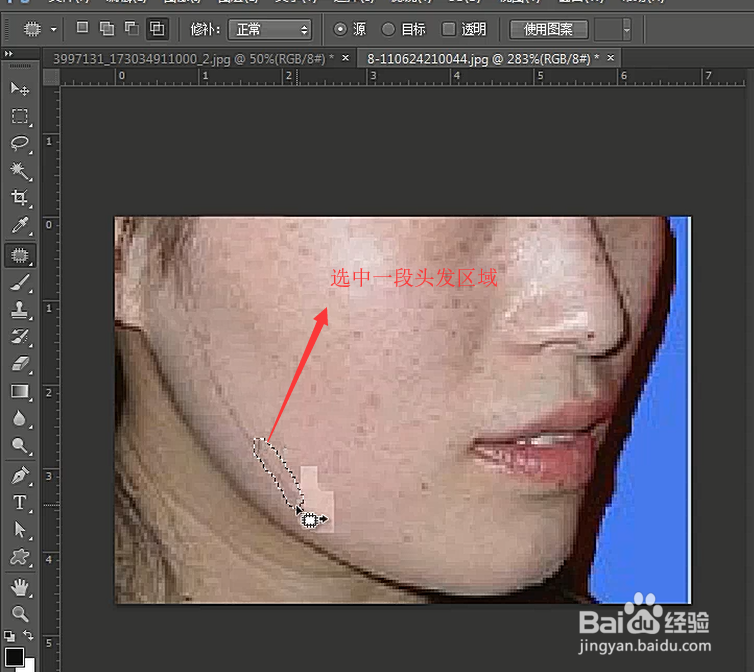This screenshot has width=754, height=672.
Task: Reset to default foreground and background colors
Action: (x=9, y=636)
